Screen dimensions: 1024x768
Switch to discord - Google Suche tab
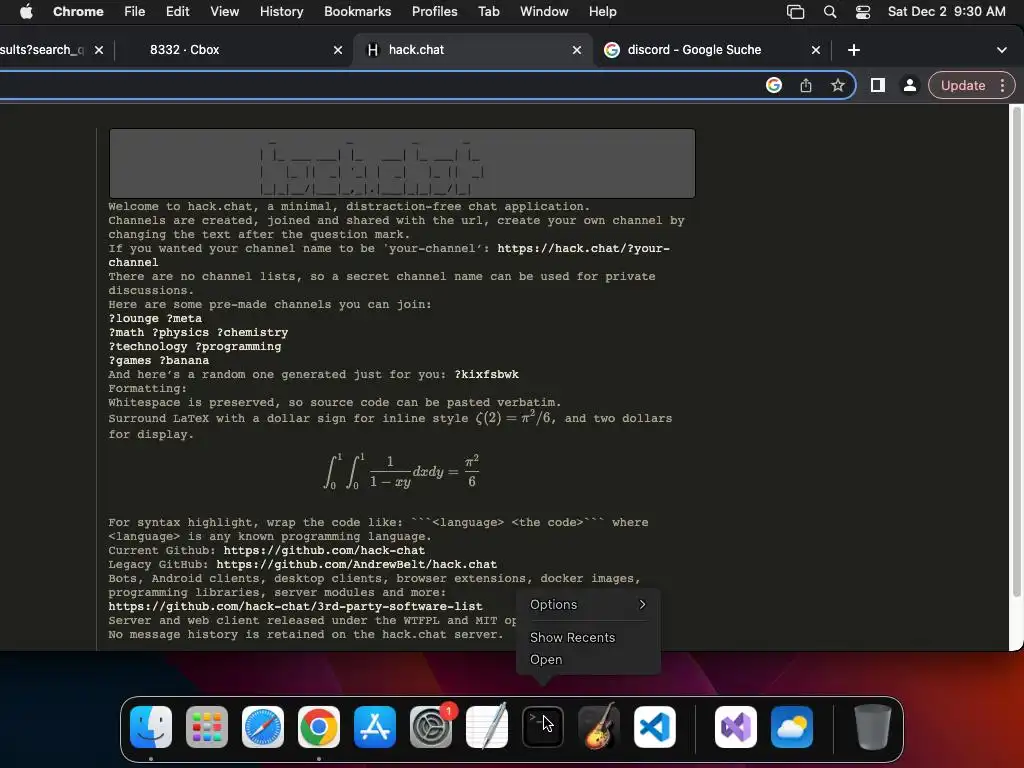pyautogui.click(x=712, y=50)
